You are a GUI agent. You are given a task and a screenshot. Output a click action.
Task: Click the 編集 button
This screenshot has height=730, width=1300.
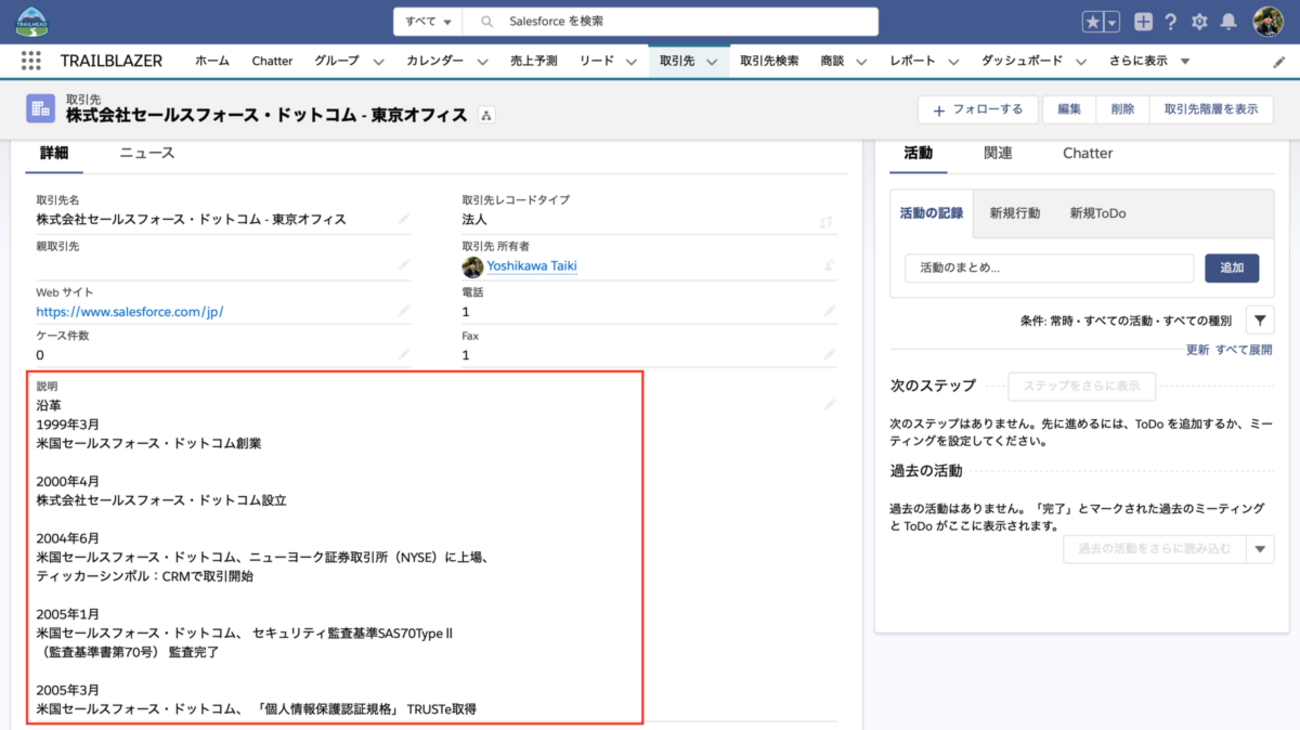pyautogui.click(x=1069, y=109)
